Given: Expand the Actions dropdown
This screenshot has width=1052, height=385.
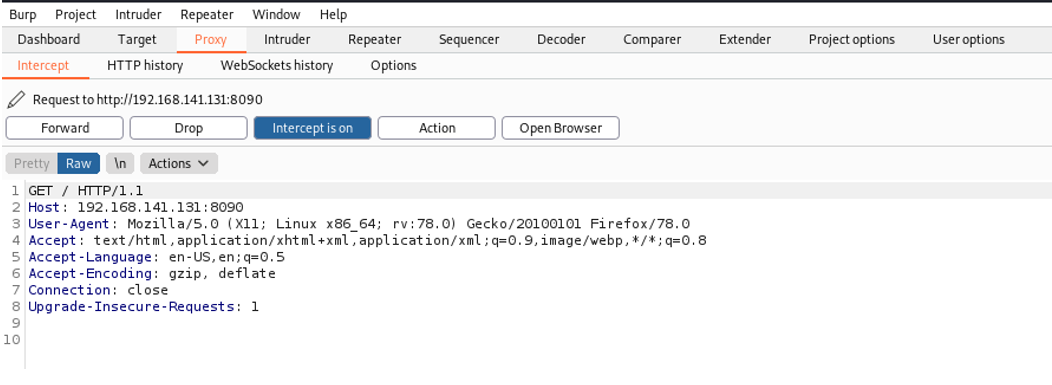Looking at the screenshot, I should click(178, 164).
